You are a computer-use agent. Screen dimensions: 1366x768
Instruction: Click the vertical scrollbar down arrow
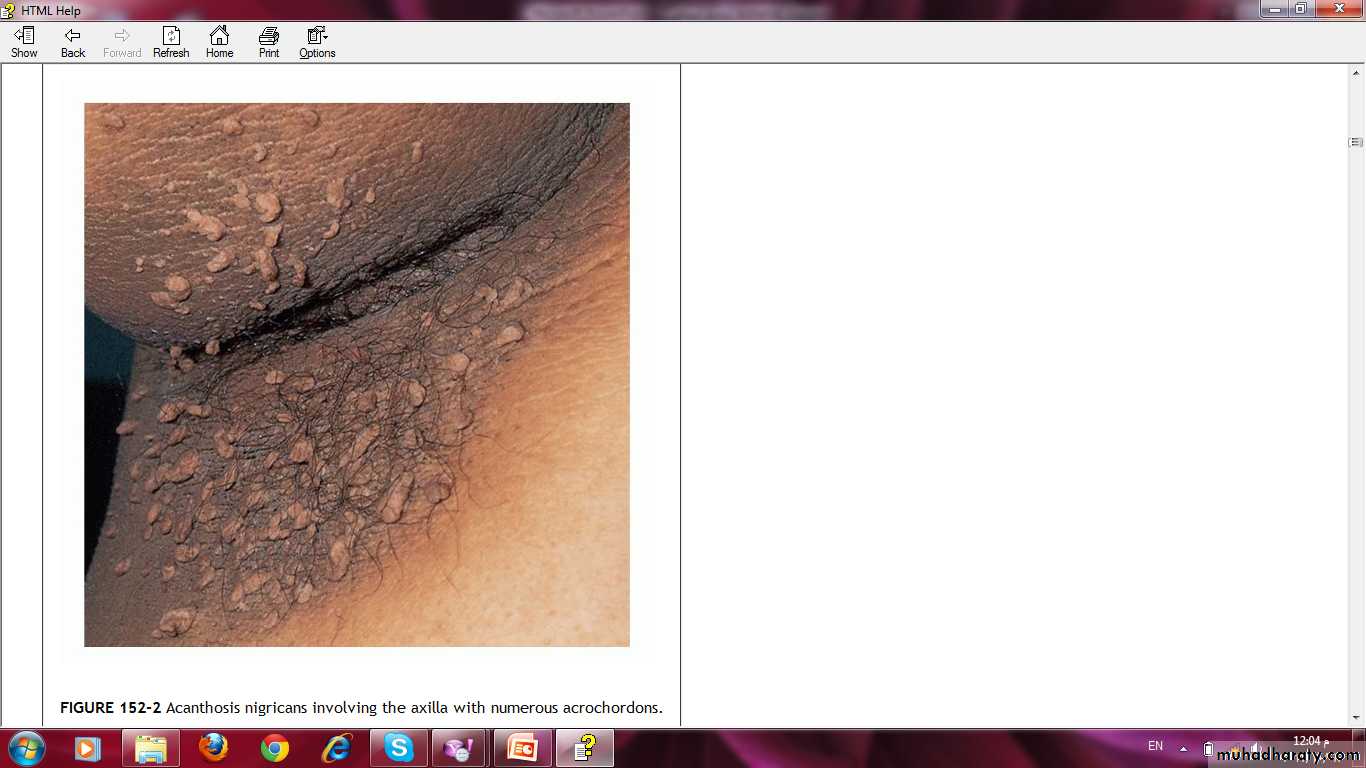pos(1356,717)
